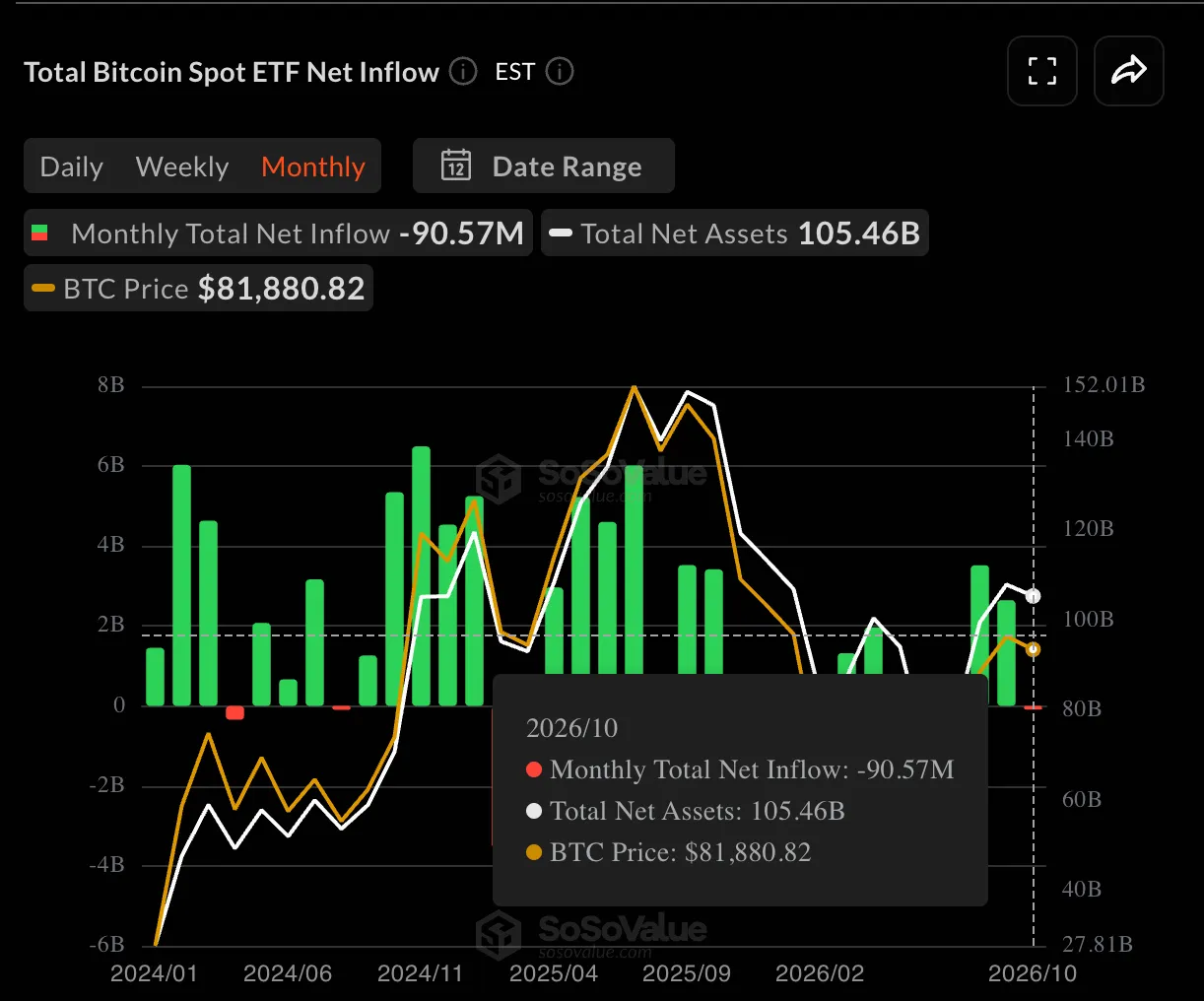The width and height of the screenshot is (1204, 1001).
Task: Share the chart with the arrow icon
Action: coord(1129,71)
